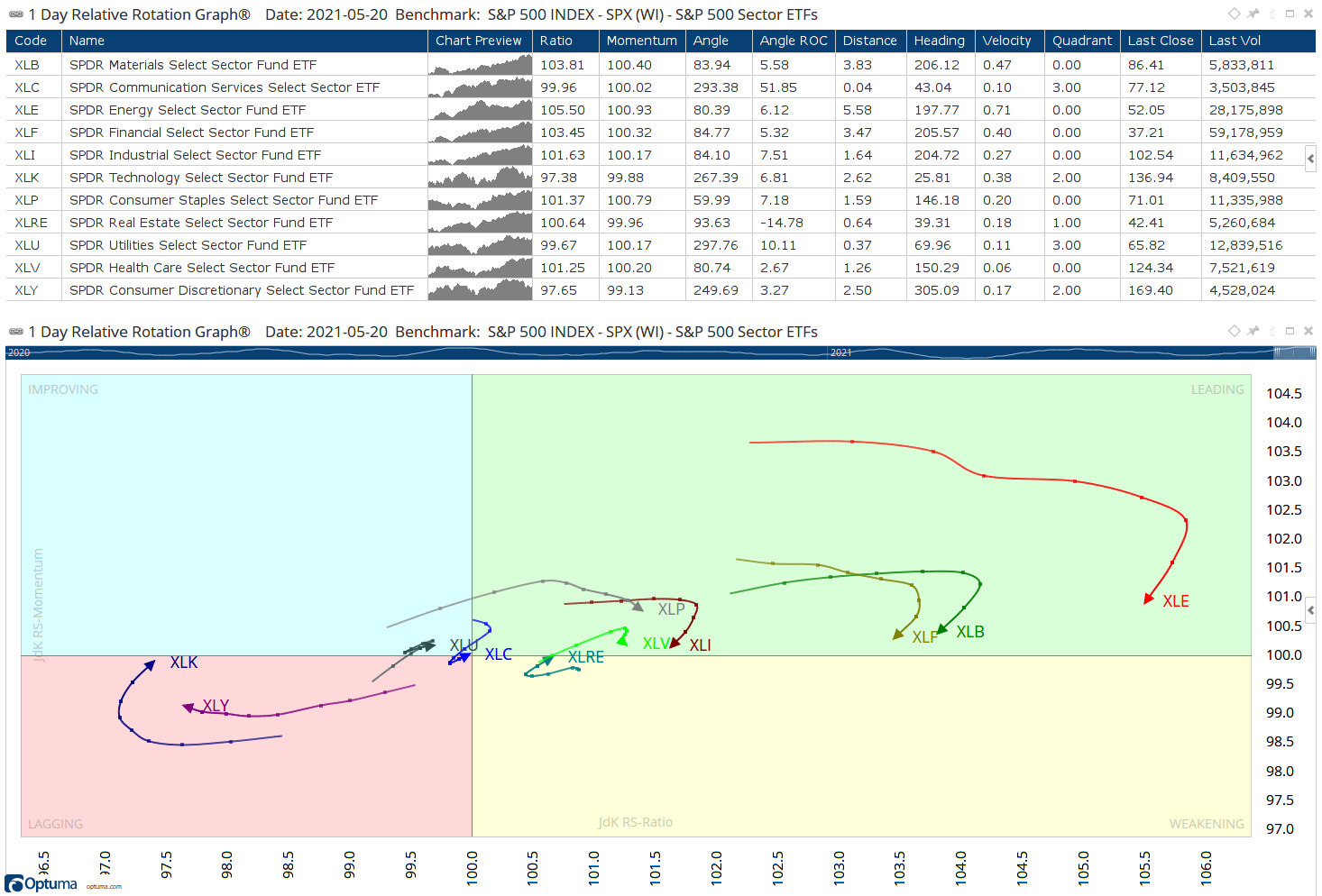Click the Angle ROC column header

coord(794,41)
